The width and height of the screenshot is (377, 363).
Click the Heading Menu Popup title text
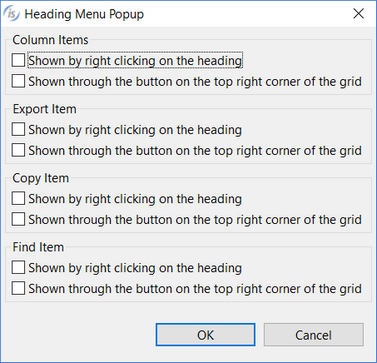(x=84, y=14)
